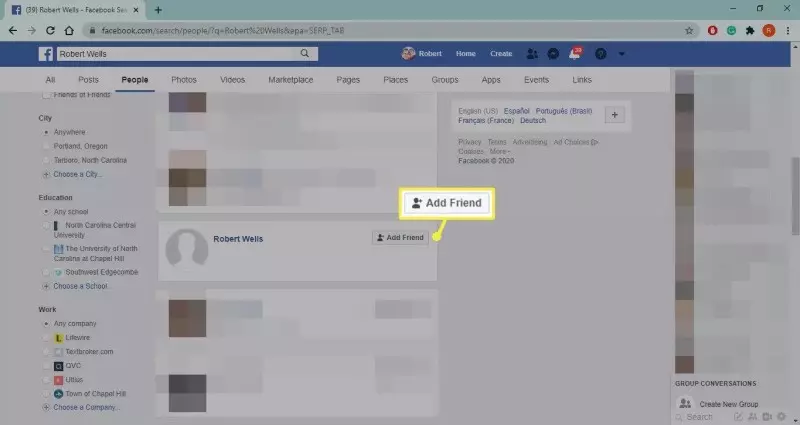Click the browser home icon

pyautogui.click(x=69, y=31)
